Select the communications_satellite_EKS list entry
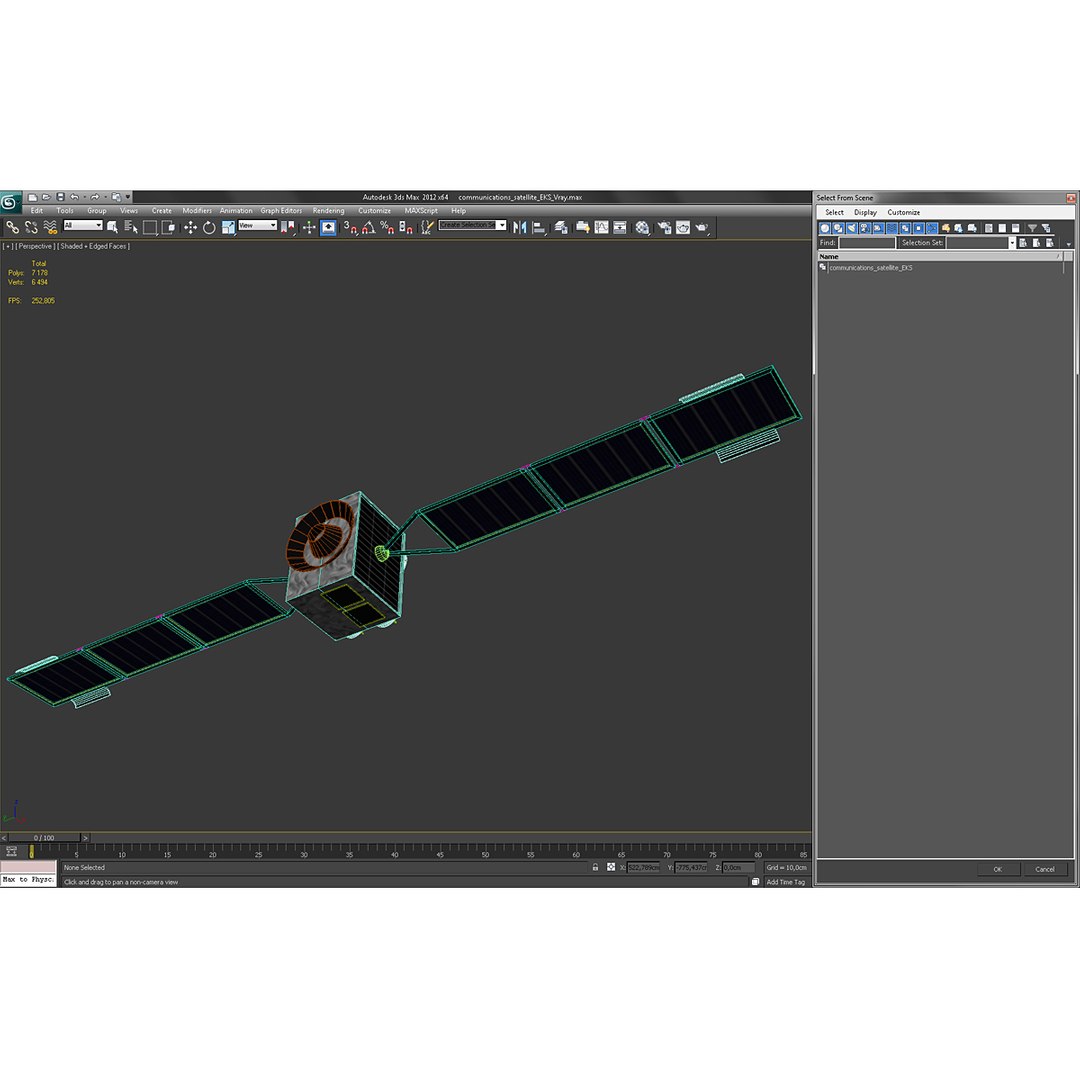Viewport: 1080px width, 1080px height. (x=871, y=268)
